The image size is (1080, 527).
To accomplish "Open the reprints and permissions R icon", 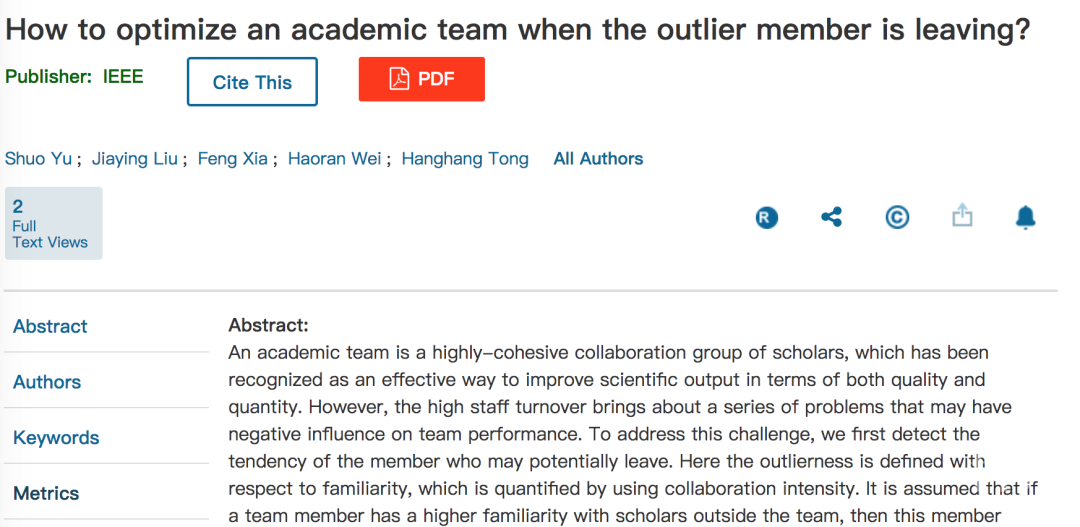I will (766, 218).
